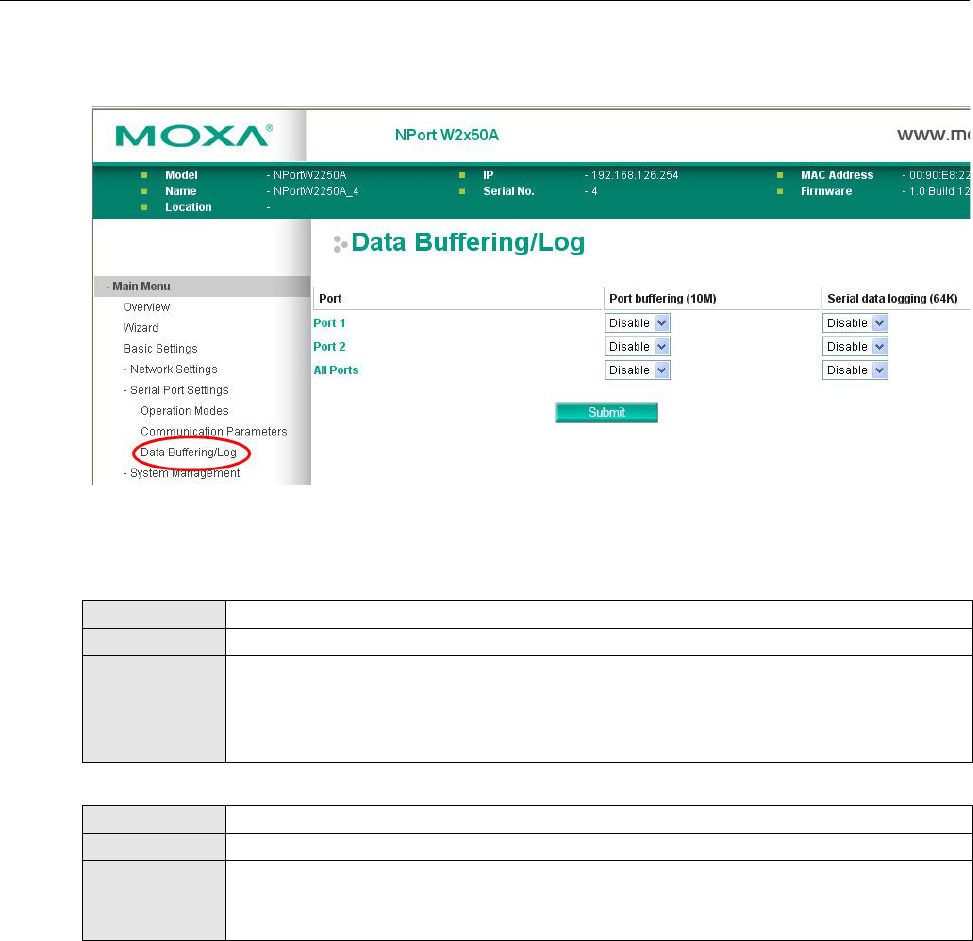Open Port 2 serial data logging dropdown
The width and height of the screenshot is (973, 941).
pos(854,346)
